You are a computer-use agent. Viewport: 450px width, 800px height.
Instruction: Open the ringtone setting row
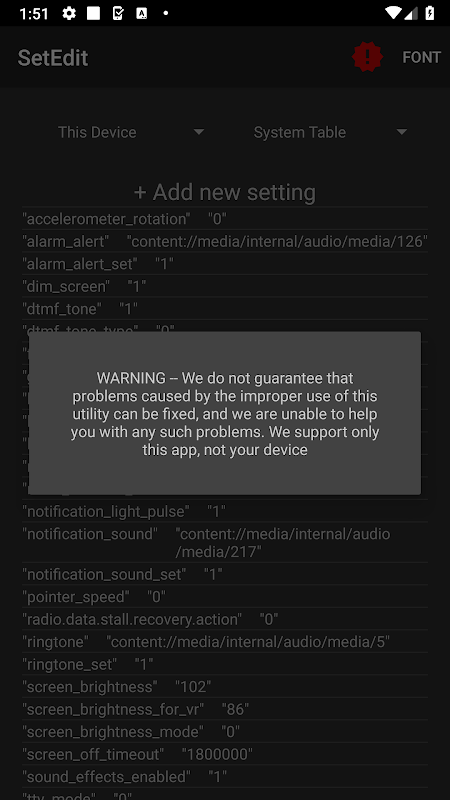point(224,641)
